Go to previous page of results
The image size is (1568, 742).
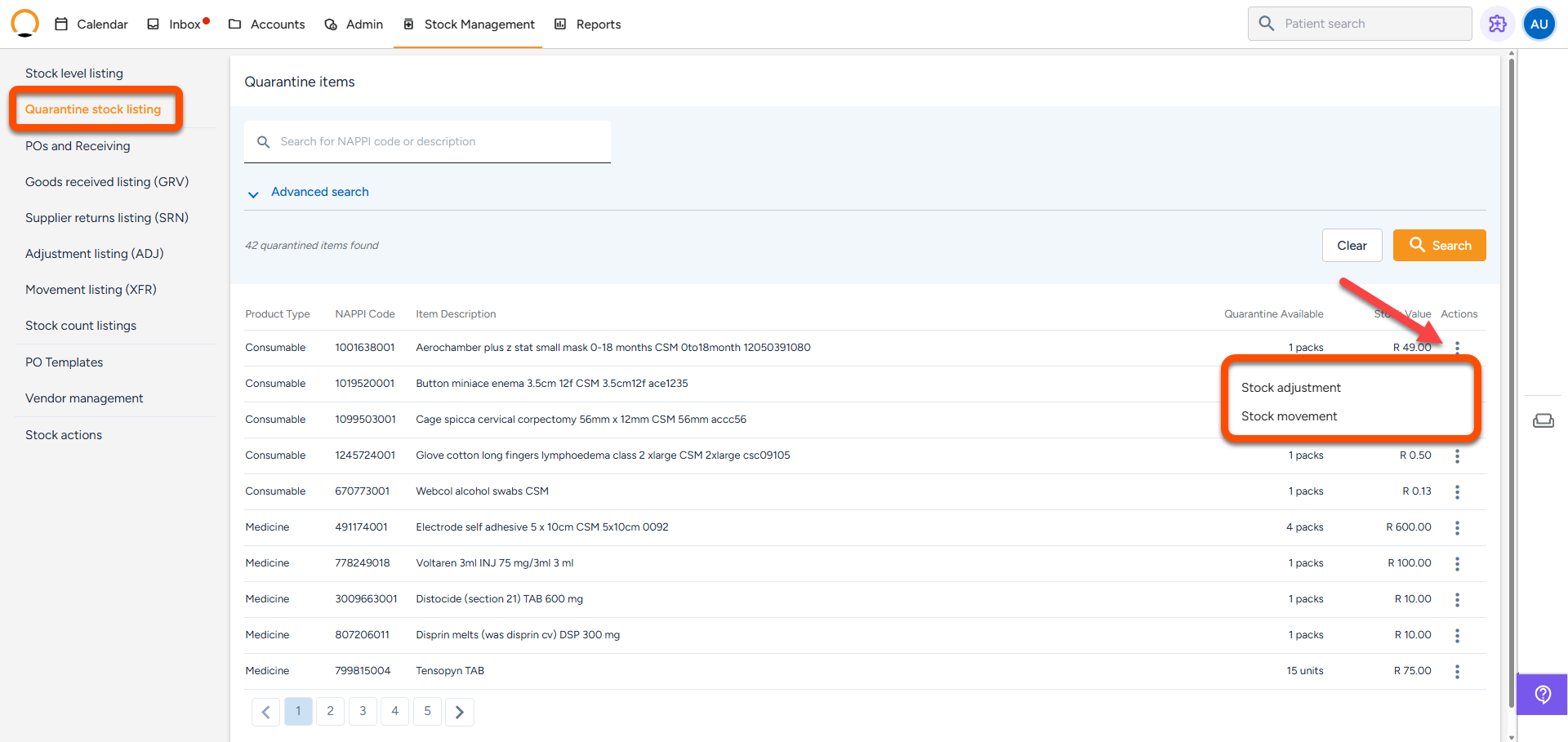265,712
